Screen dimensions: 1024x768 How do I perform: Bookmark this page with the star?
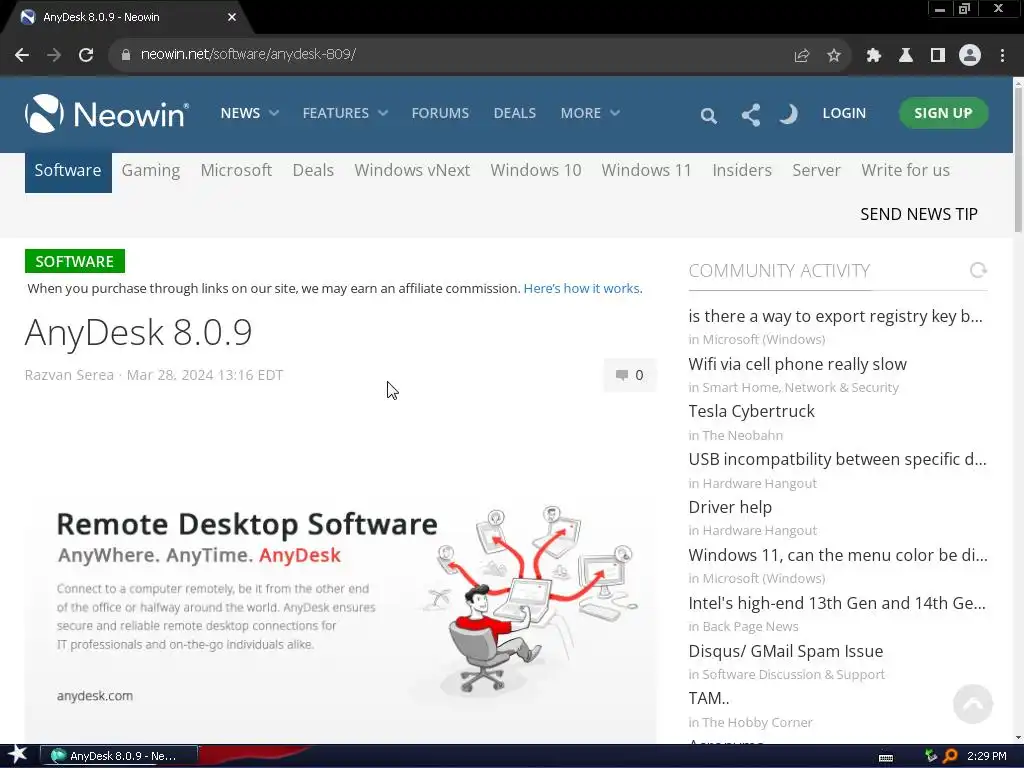pos(834,55)
